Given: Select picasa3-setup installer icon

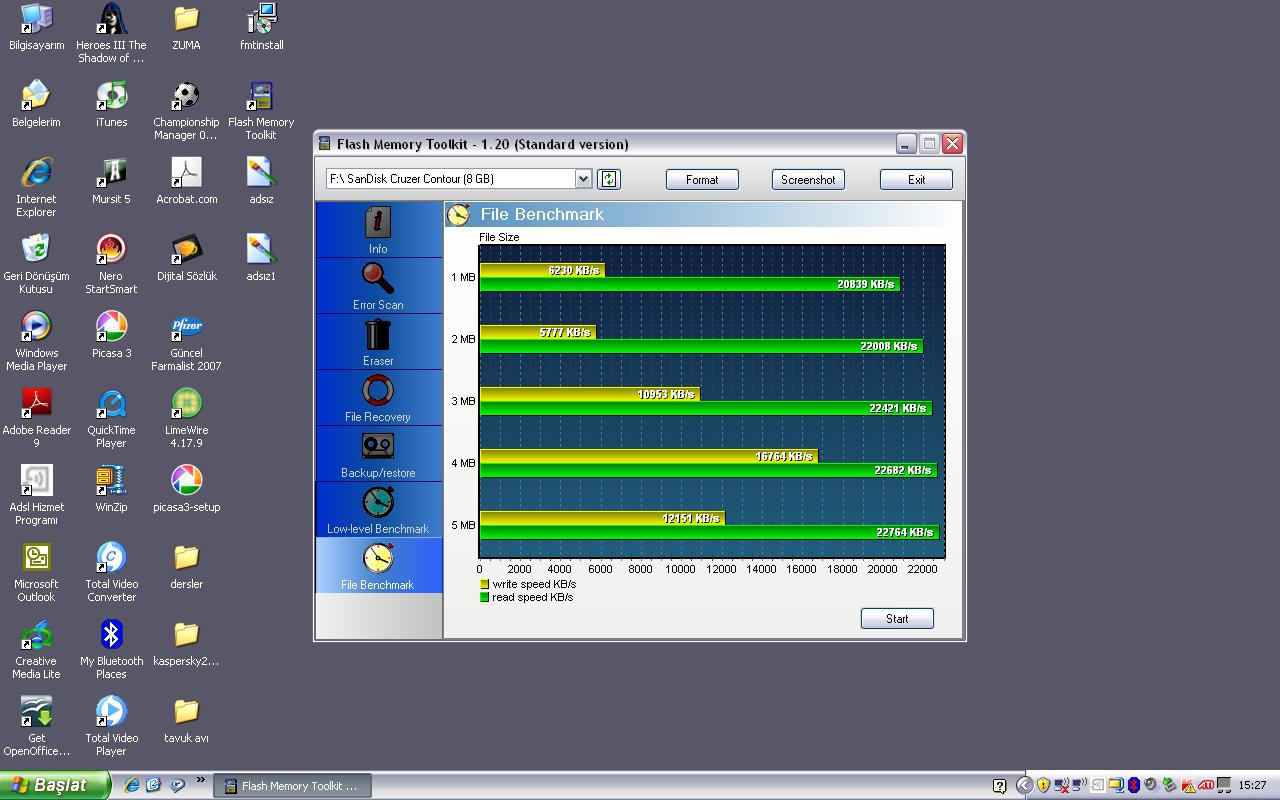Looking at the screenshot, I should point(186,489).
